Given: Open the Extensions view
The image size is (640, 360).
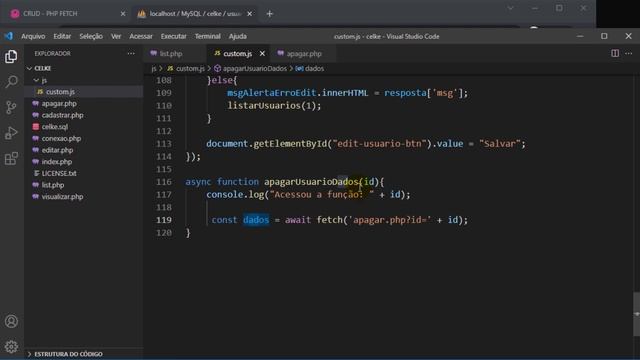Looking at the screenshot, I should pos(11,158).
